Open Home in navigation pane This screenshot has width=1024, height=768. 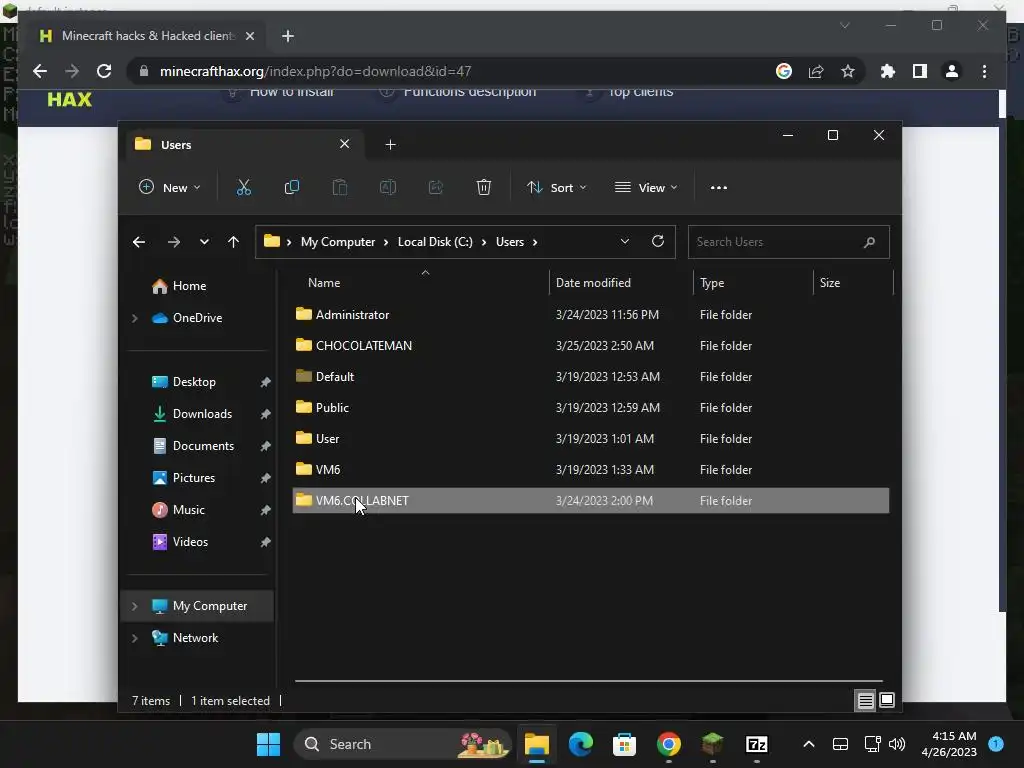click(189, 286)
